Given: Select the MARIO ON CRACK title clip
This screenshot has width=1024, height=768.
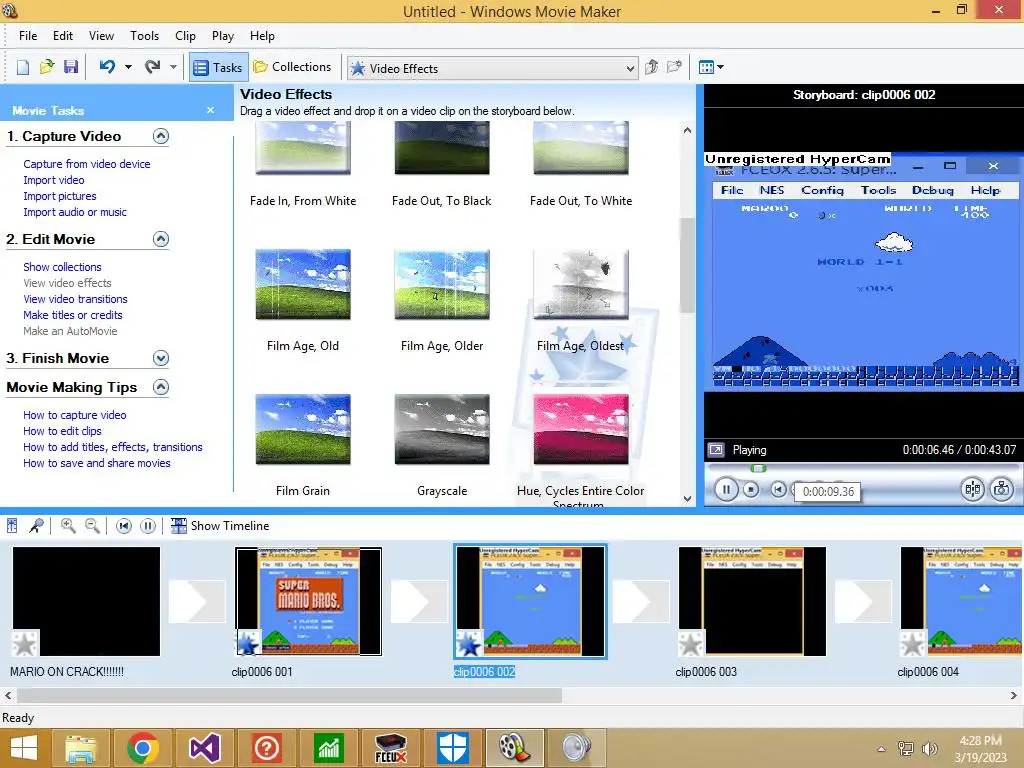Looking at the screenshot, I should 86,601.
